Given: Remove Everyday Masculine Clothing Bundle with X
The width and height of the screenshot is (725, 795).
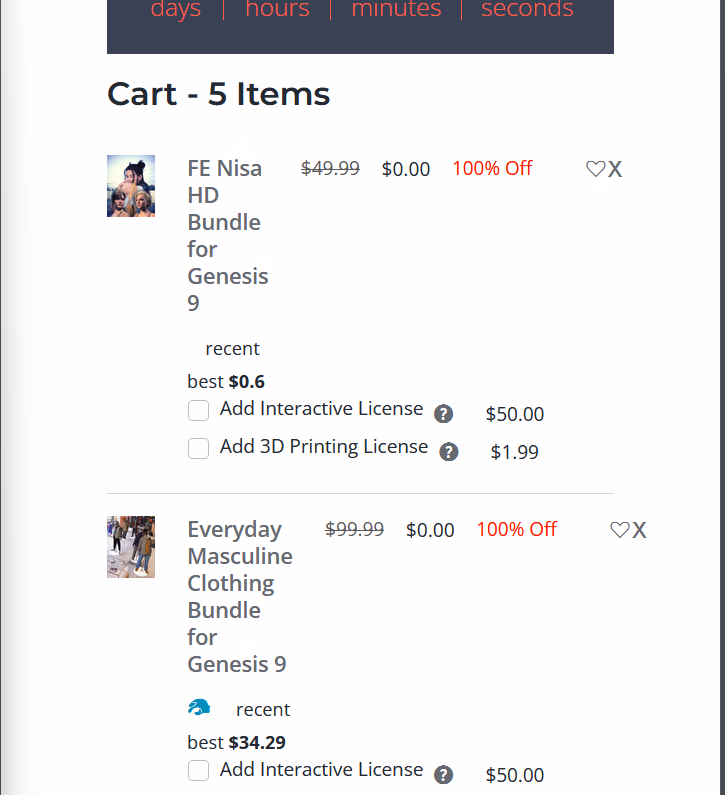Looking at the screenshot, I should coord(640,531).
